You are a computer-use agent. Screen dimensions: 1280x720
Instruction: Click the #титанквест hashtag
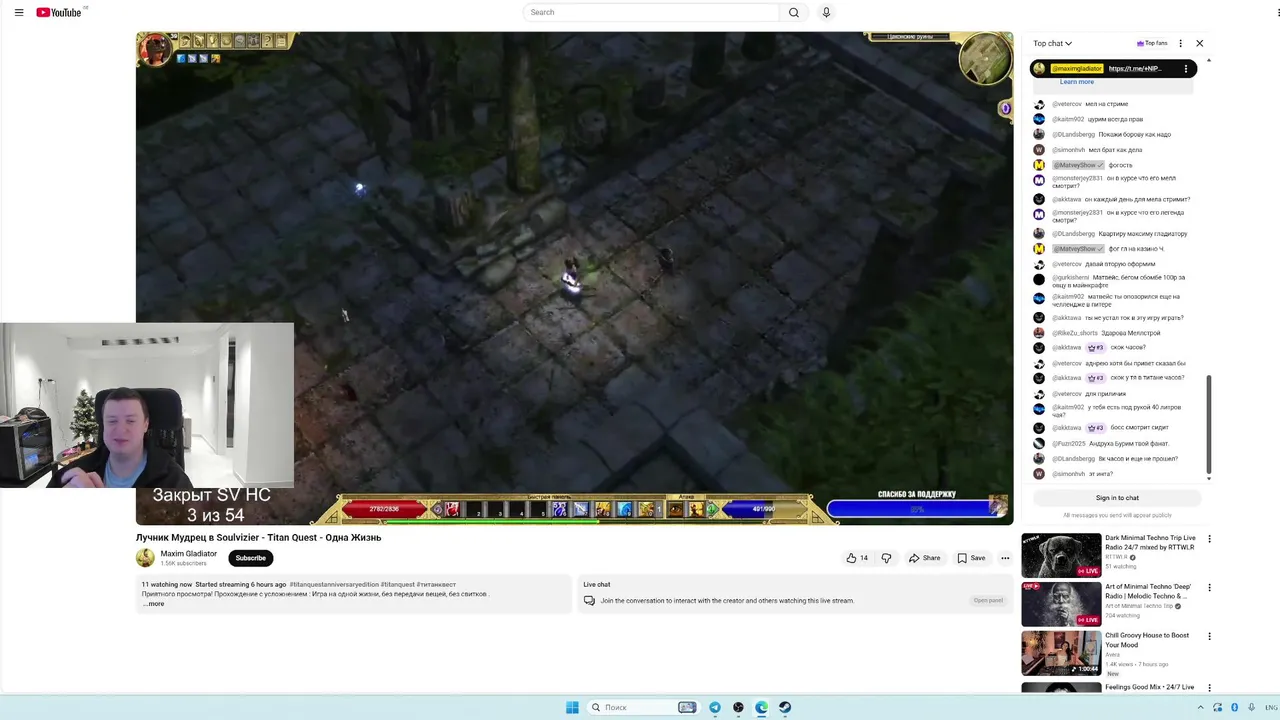coord(436,584)
